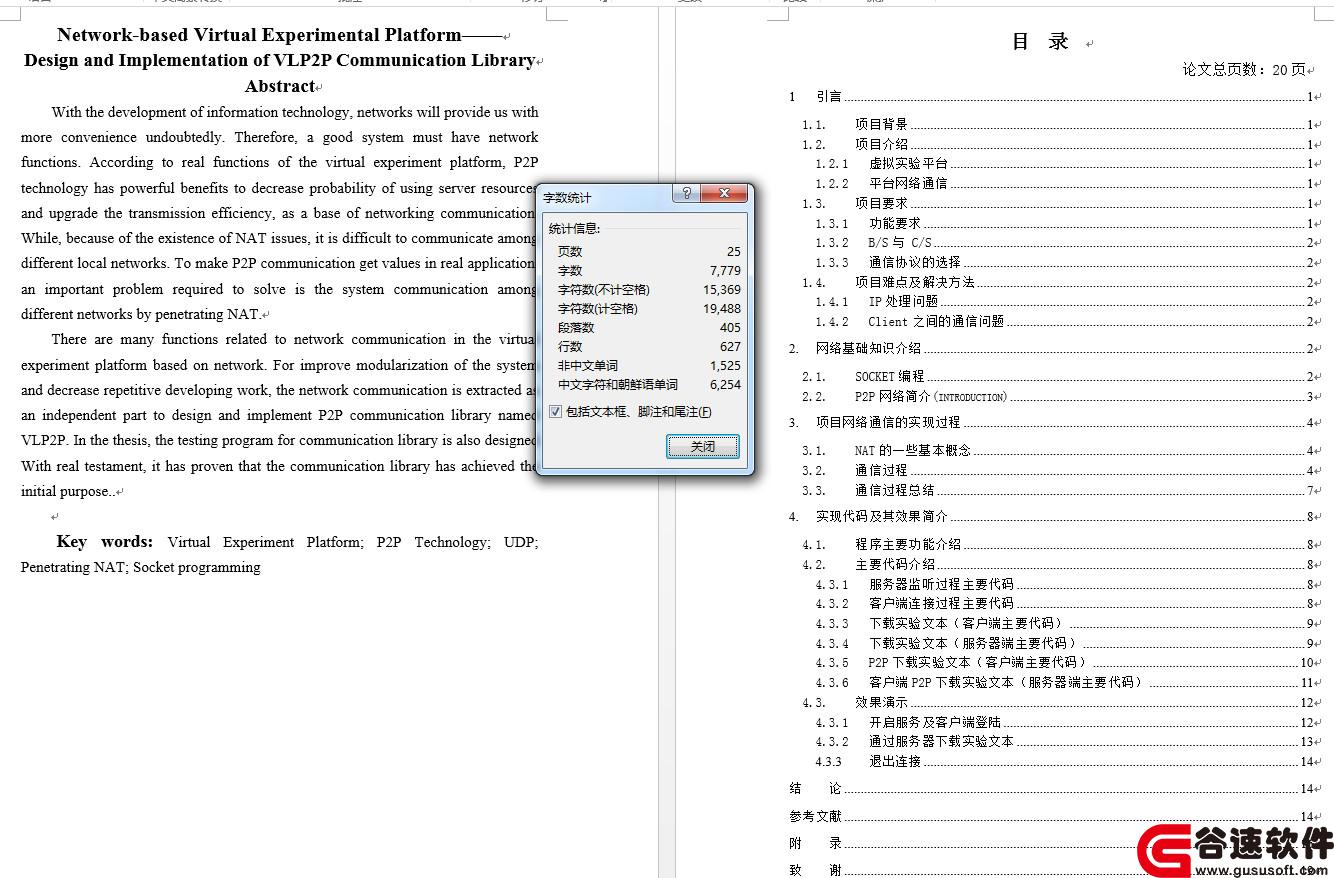Go to TOC entry 开启服务及客户端登陆
Viewport: 1334px width, 878px height.
(x=1064, y=722)
